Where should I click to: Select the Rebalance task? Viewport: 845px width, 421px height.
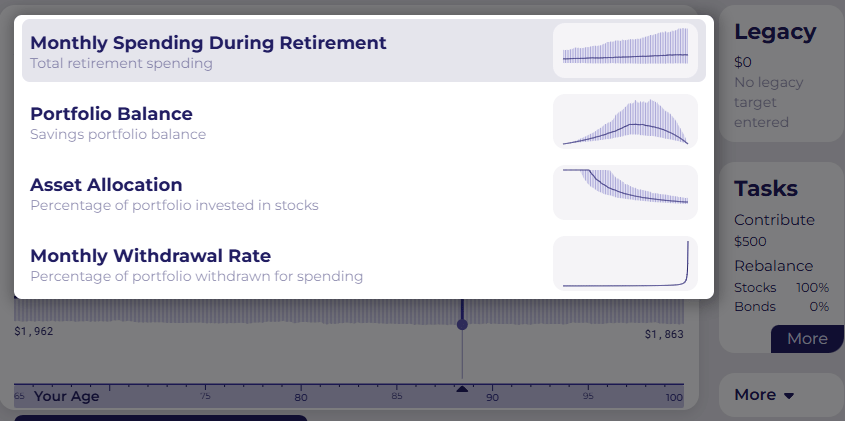click(773, 266)
